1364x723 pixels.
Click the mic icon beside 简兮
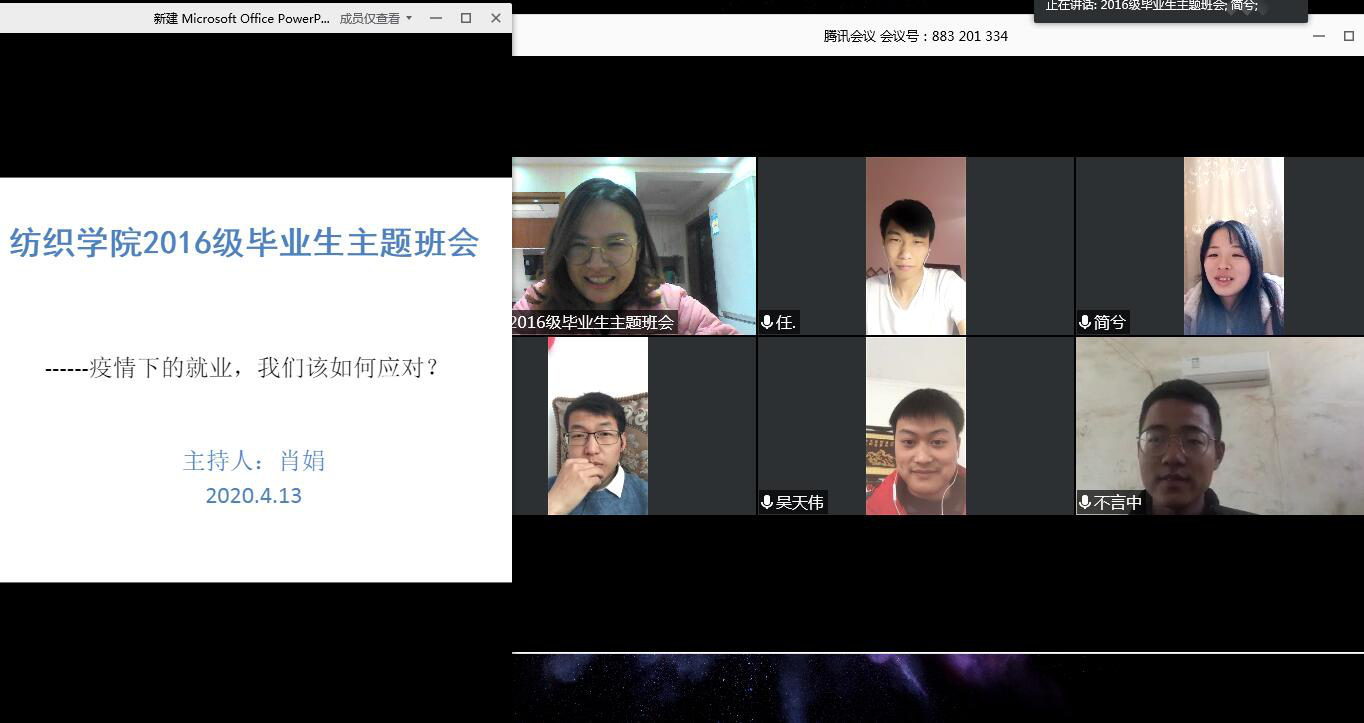coord(1085,322)
